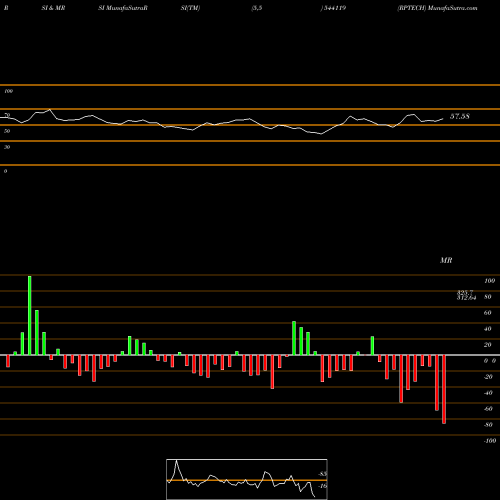Click the RSI axis label 30
The image size is (500, 500).
coord(7,147)
